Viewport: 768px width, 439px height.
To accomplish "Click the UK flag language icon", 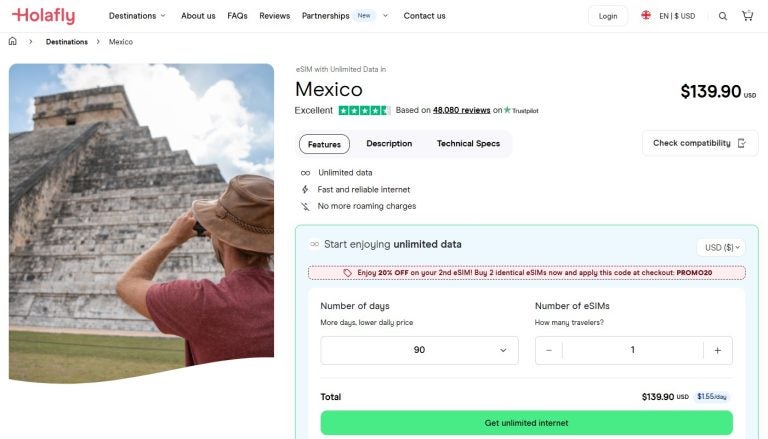I will [x=646, y=16].
